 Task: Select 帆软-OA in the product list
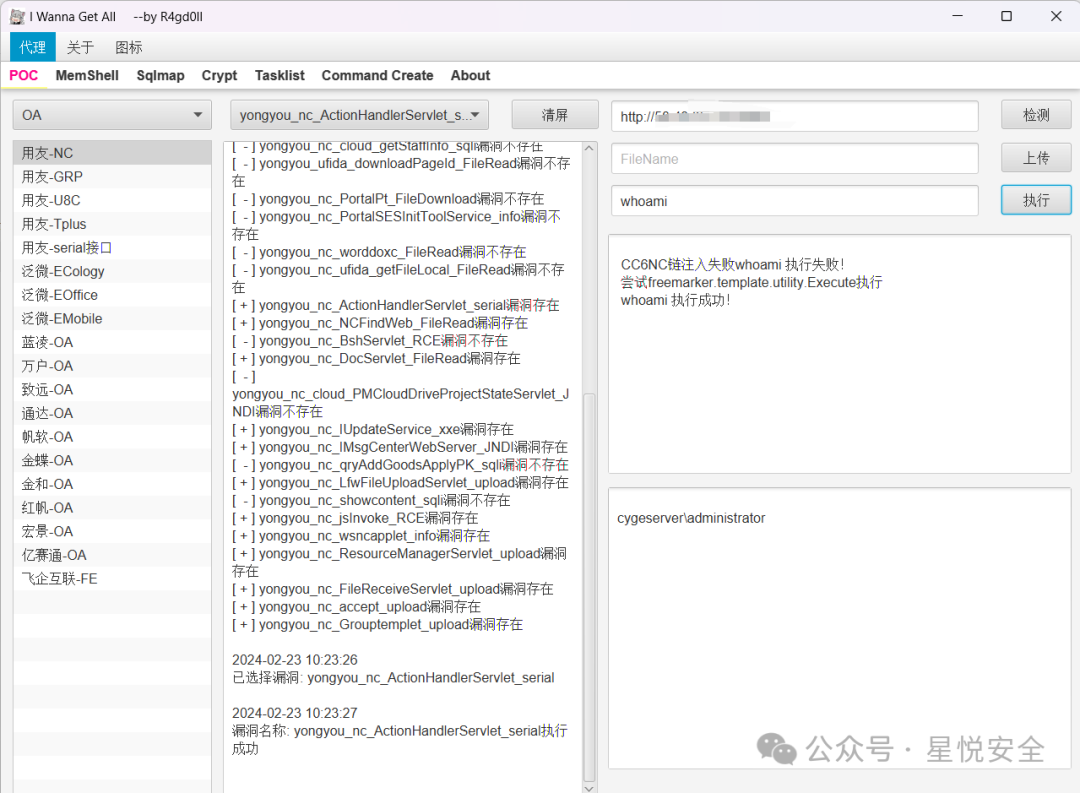[x=112, y=437]
